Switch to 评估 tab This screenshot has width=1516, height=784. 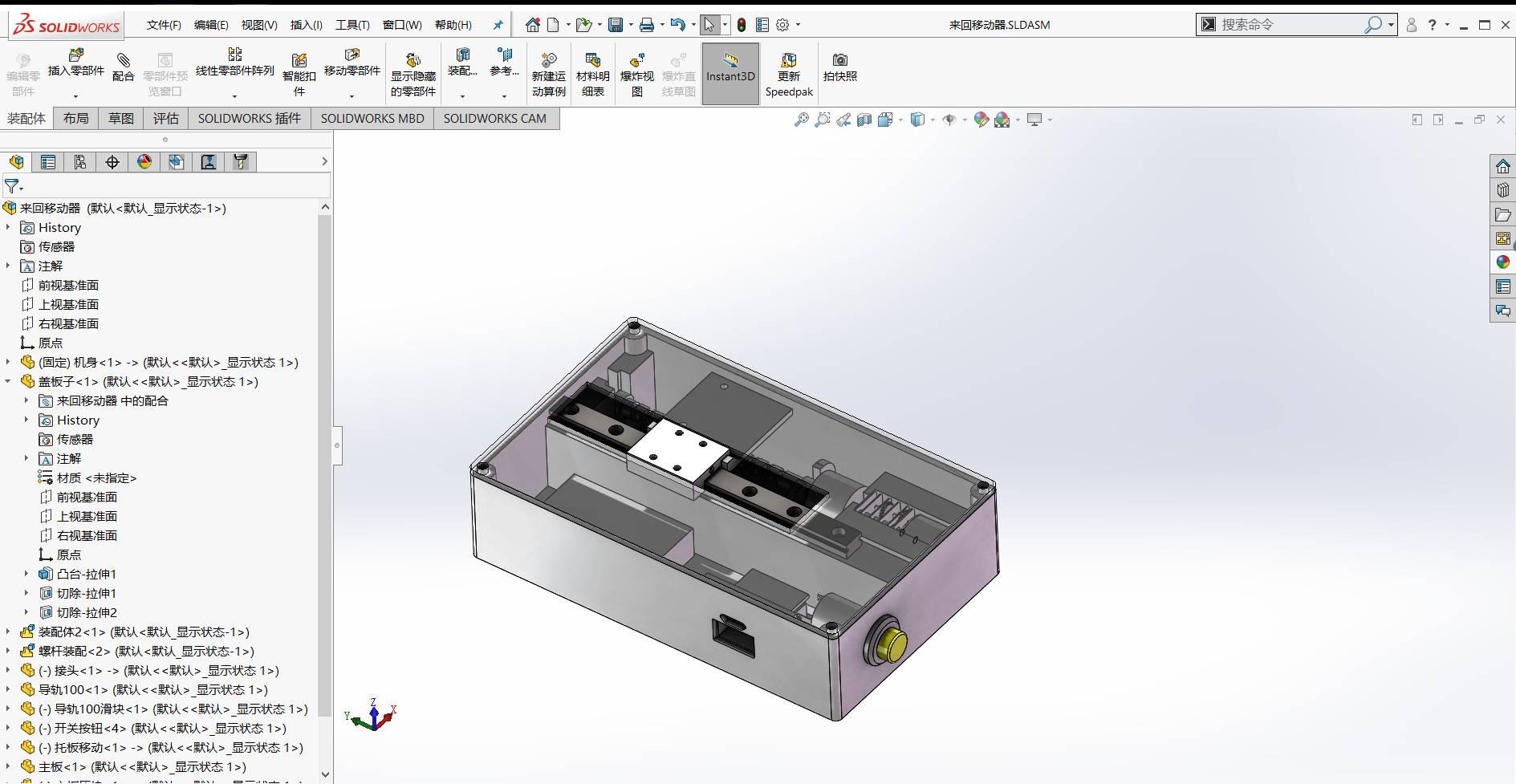click(166, 119)
